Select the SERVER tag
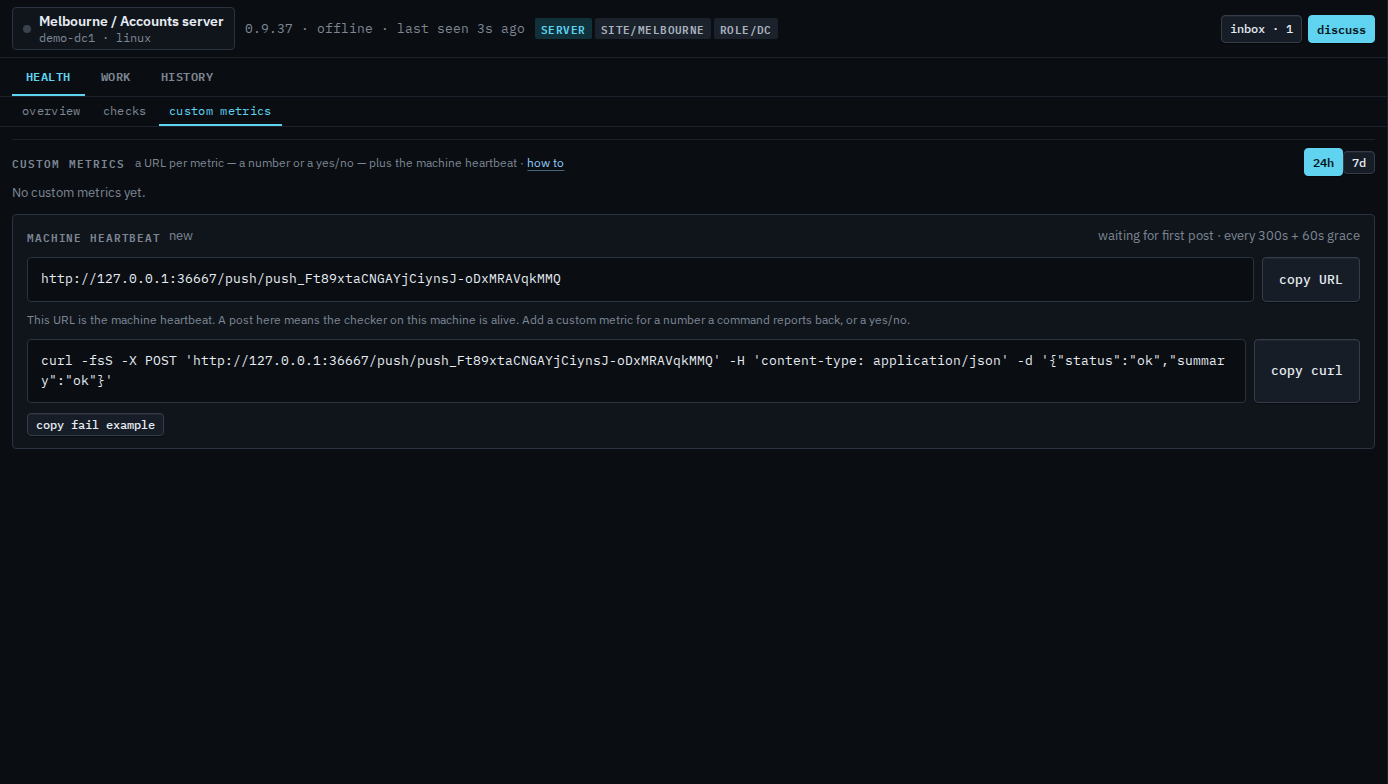The width and height of the screenshot is (1388, 784). (563, 29)
